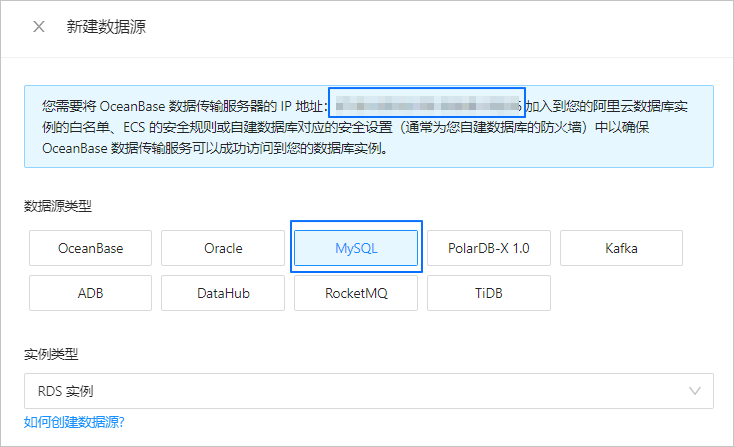Click the 实例类型 field label
Screen dimensions: 734x447
point(51,354)
